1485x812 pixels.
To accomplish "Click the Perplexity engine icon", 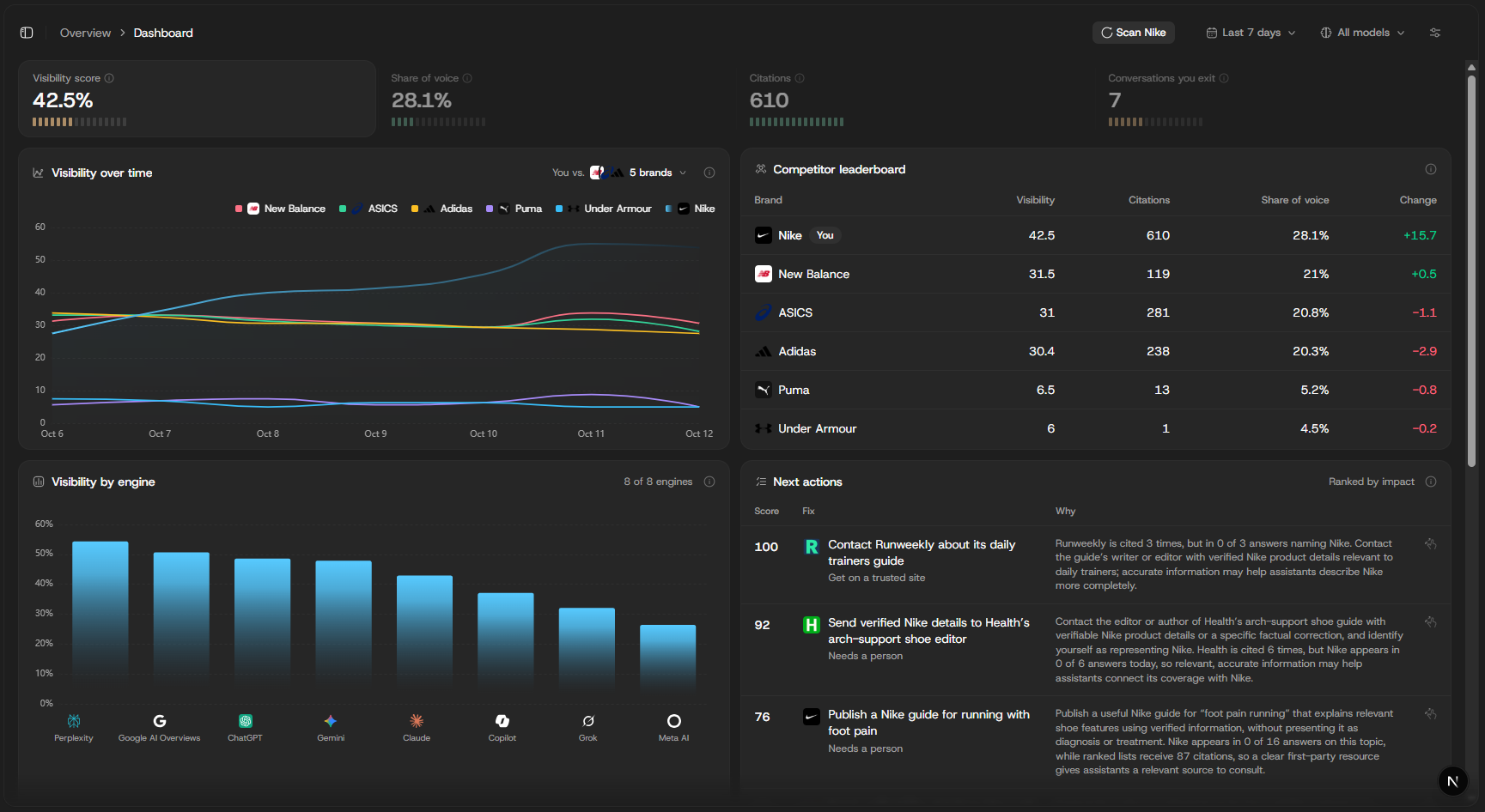I will coord(74,721).
